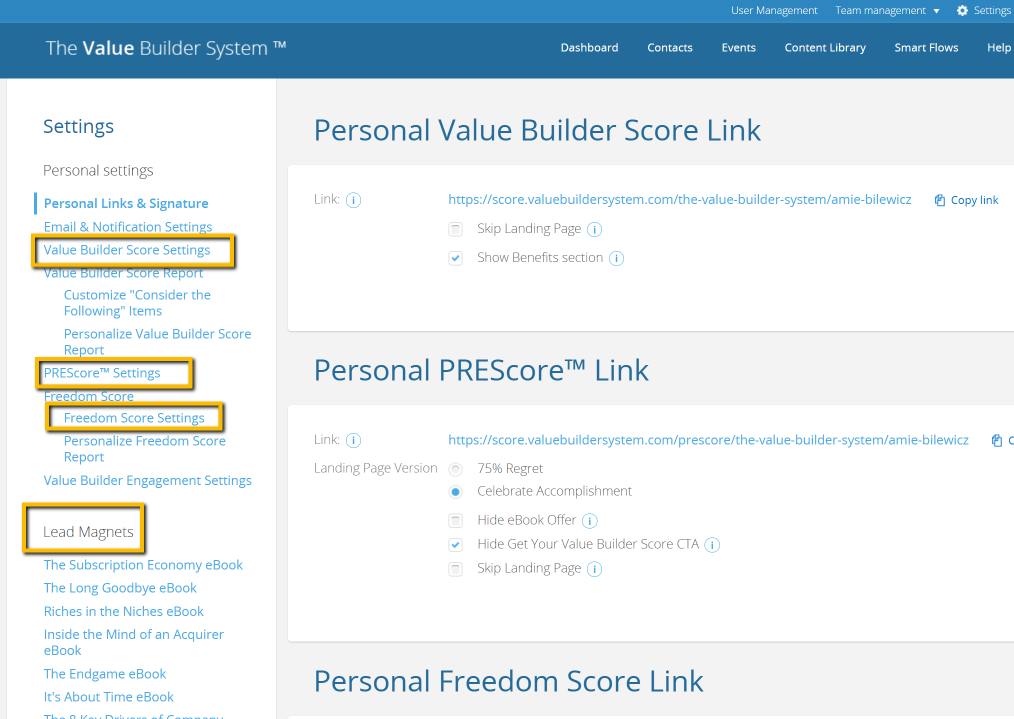This screenshot has height=719, width=1014.
Task: Open The Subscription Economy eBook settings
Action: click(143, 564)
